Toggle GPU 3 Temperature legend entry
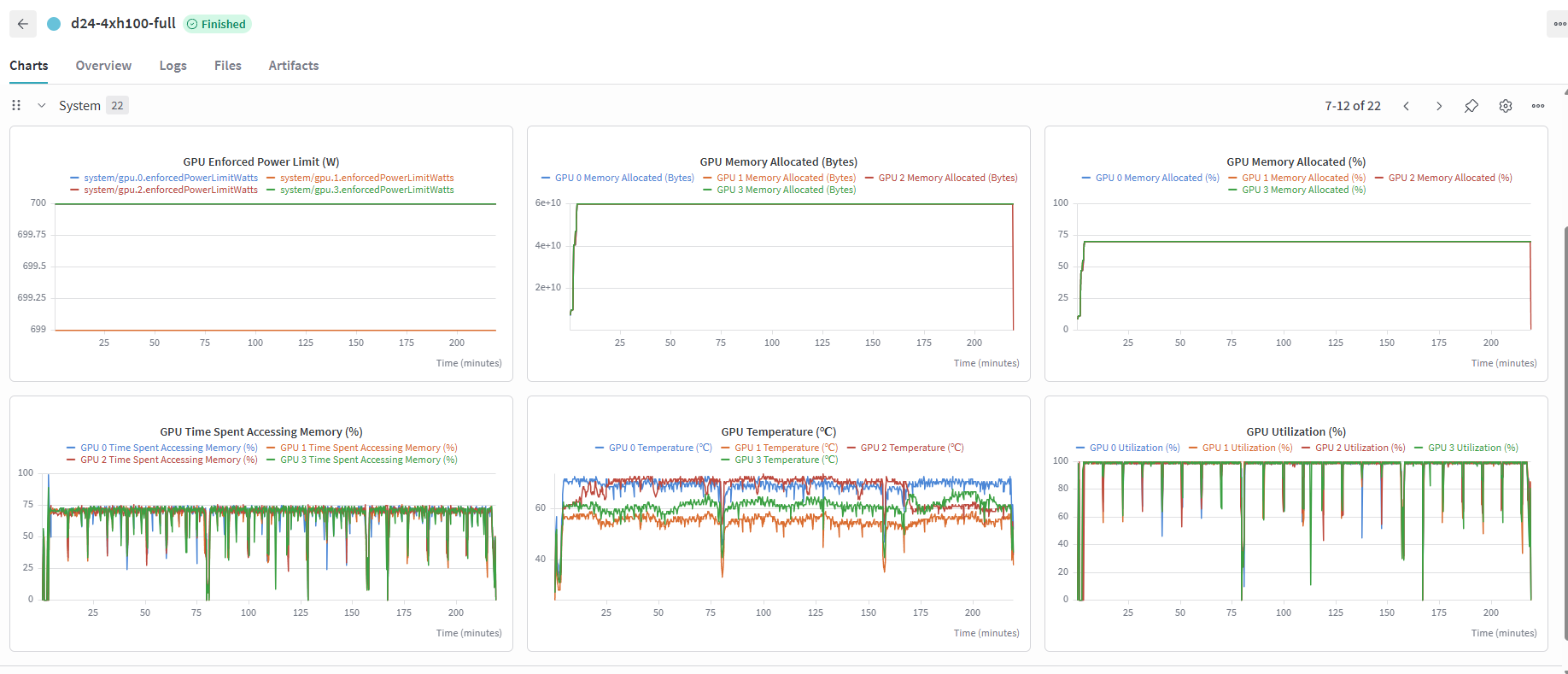Image resolution: width=1568 pixels, height=674 pixels. 780,460
